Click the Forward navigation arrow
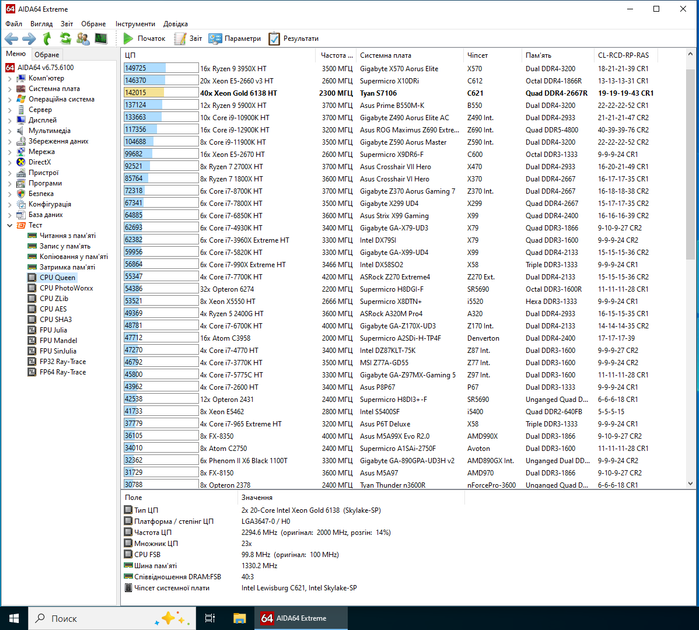Screen dimensions: 699x630 pyautogui.click(x=29, y=39)
